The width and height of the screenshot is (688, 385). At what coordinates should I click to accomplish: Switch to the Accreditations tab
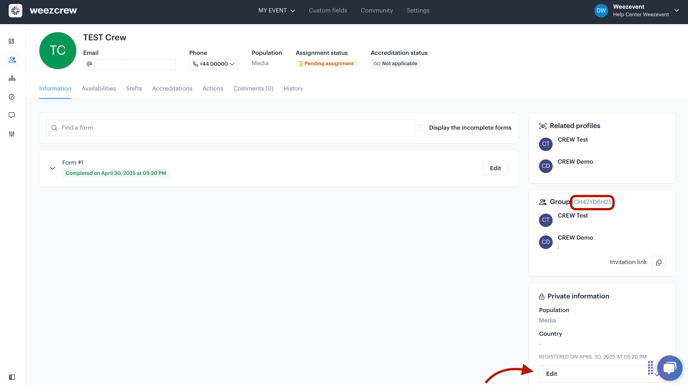pos(172,89)
